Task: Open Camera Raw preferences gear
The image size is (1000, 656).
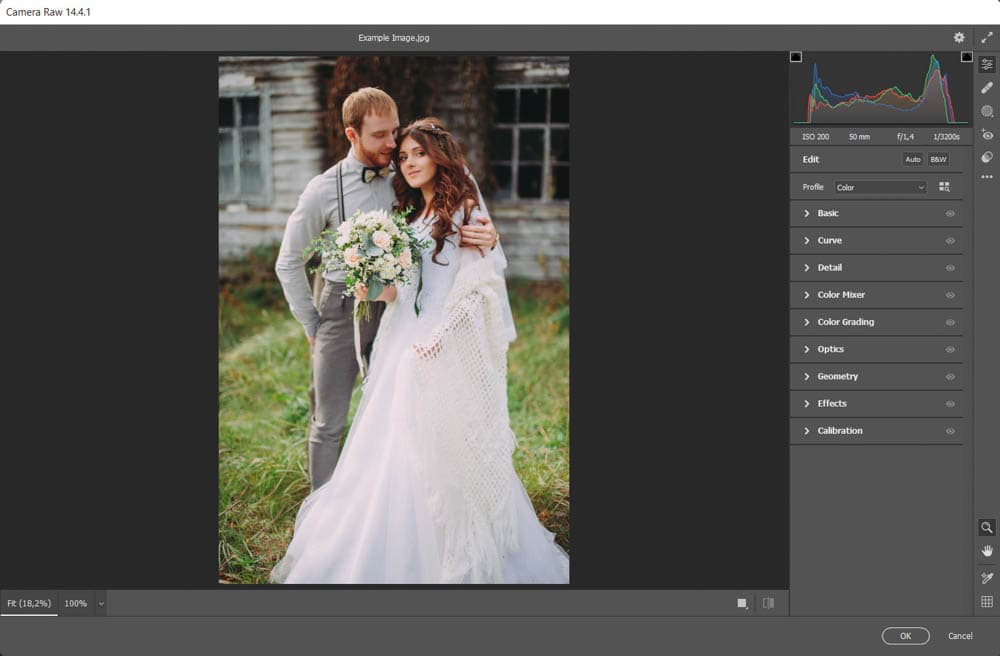Action: tap(959, 37)
